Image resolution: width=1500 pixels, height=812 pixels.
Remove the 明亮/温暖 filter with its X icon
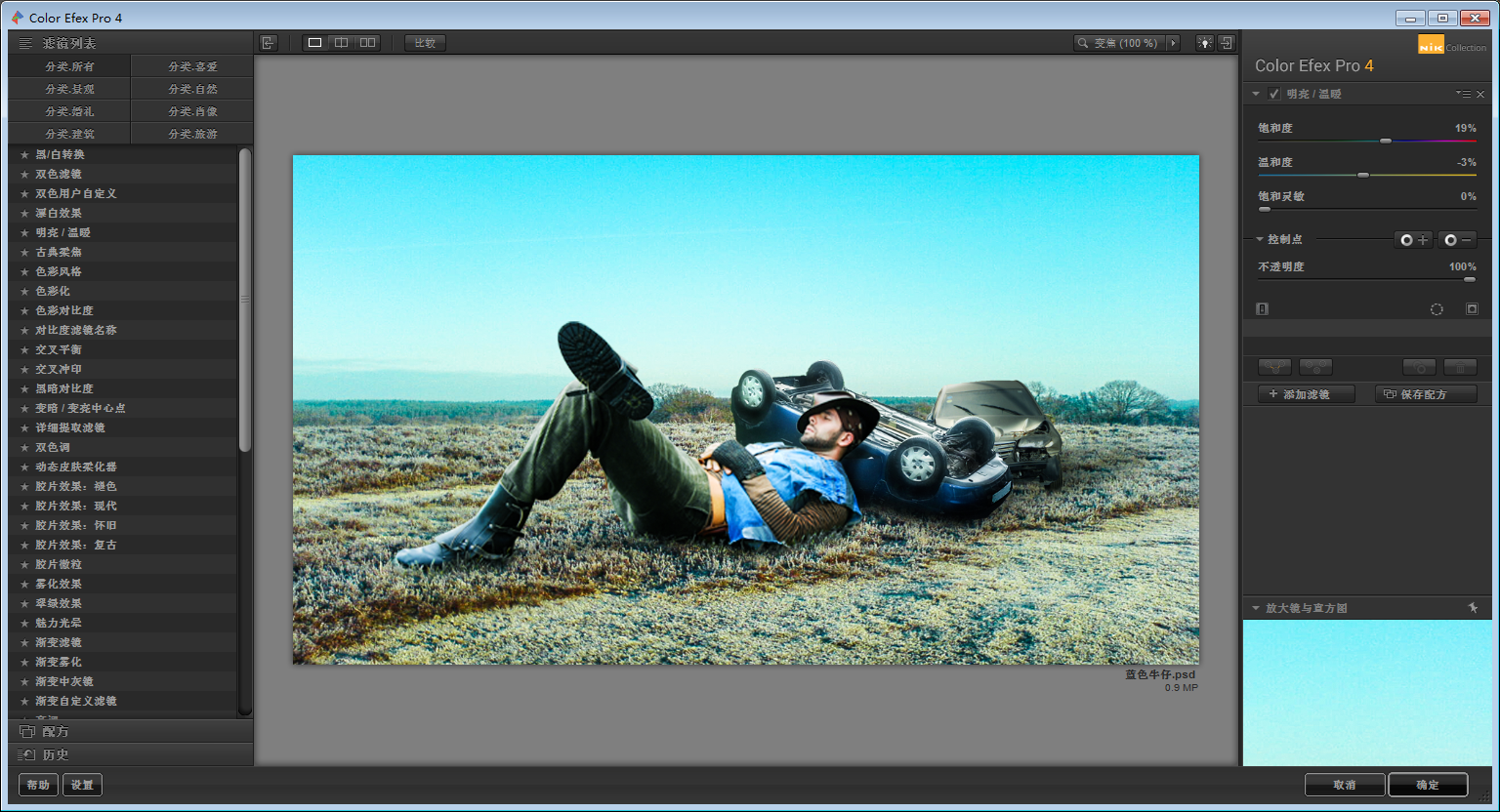click(1480, 95)
